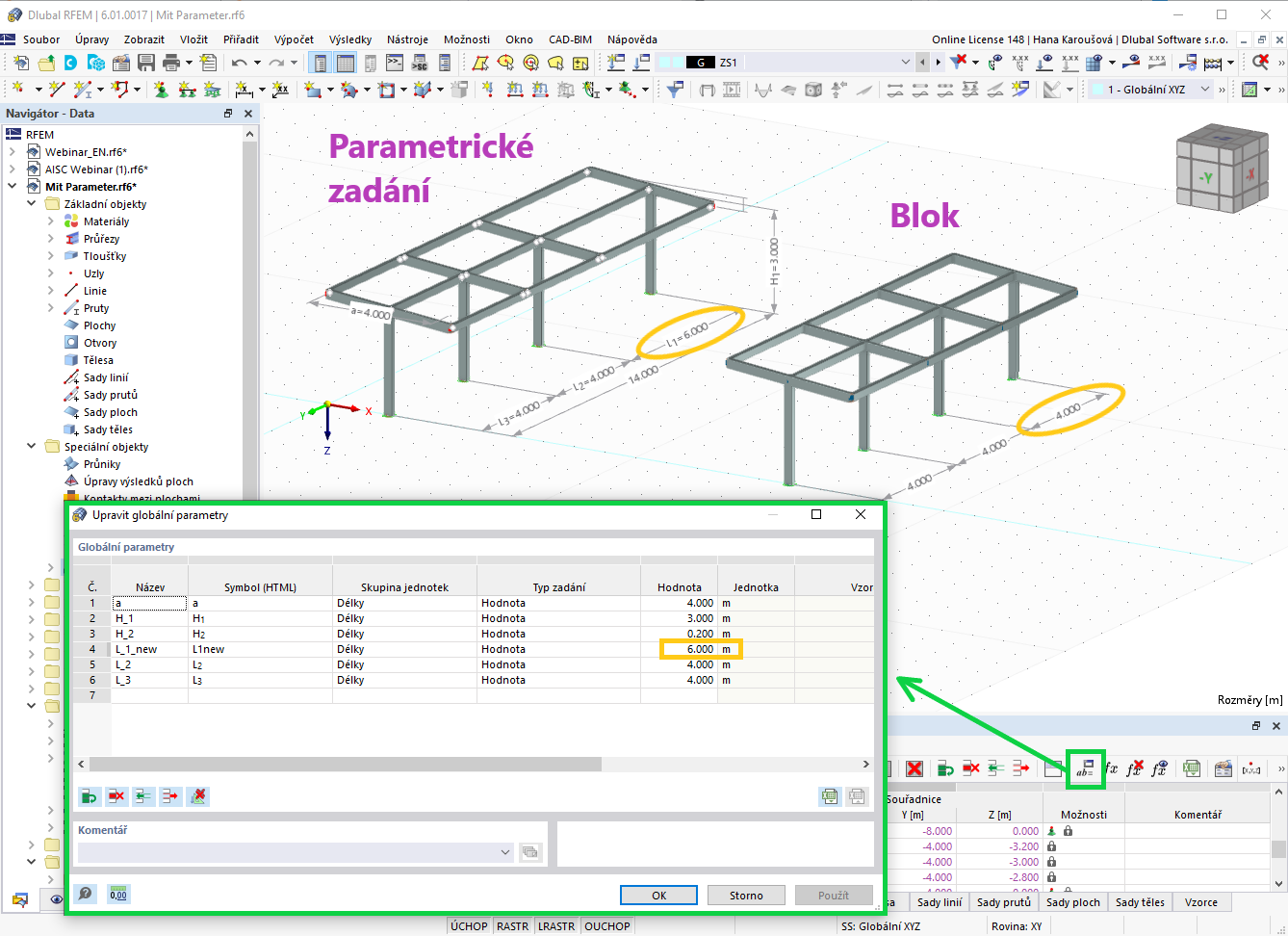
Task: Open the Globální XYZ coordinate system dropdown
Action: pos(1205,90)
